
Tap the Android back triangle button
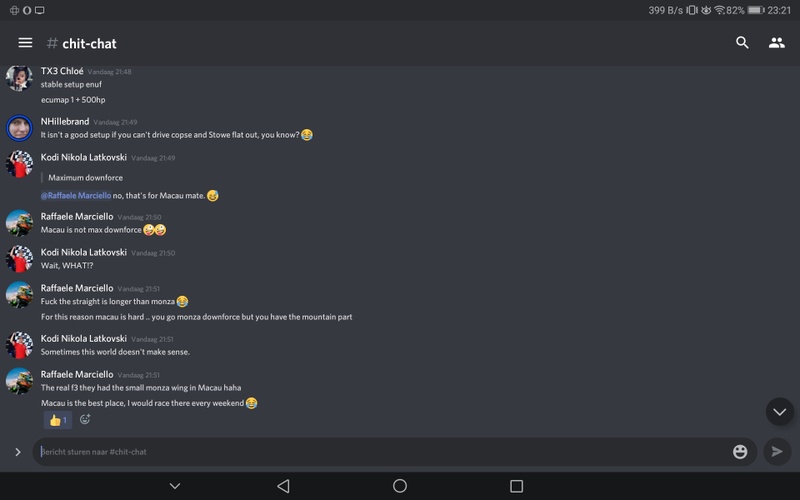click(283, 486)
